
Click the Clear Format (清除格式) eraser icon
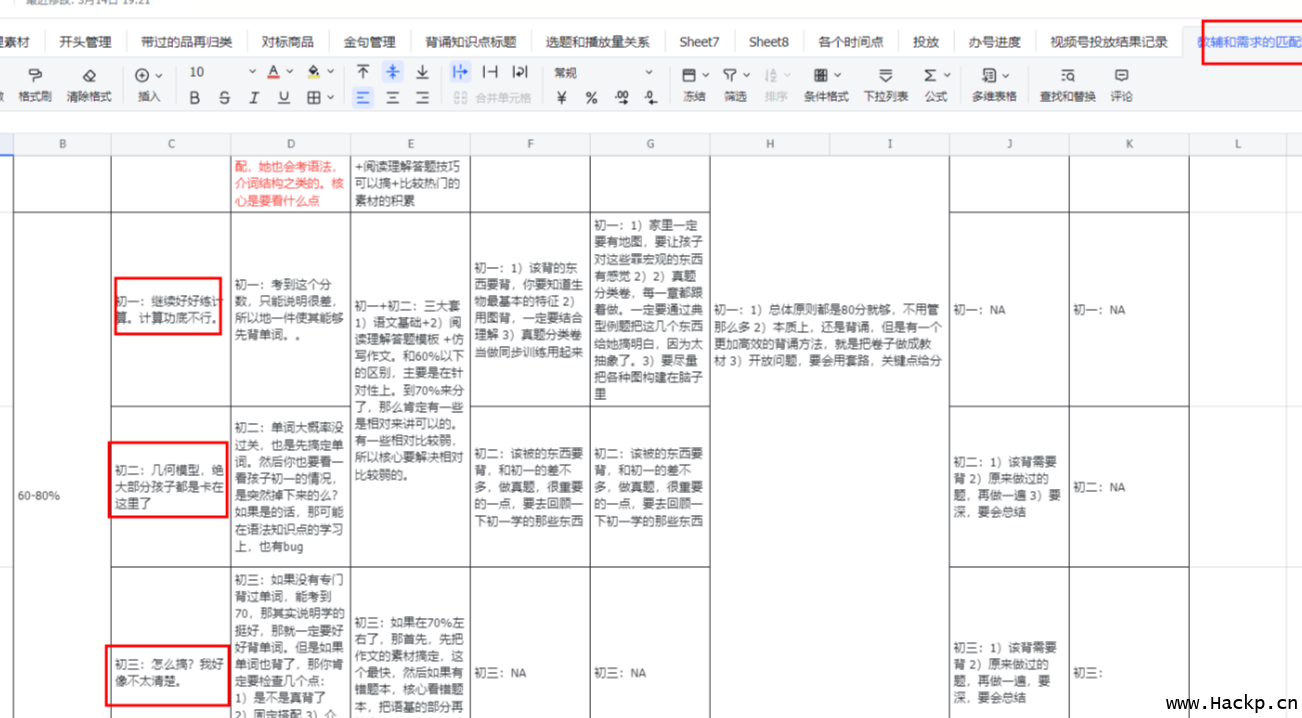click(x=89, y=76)
